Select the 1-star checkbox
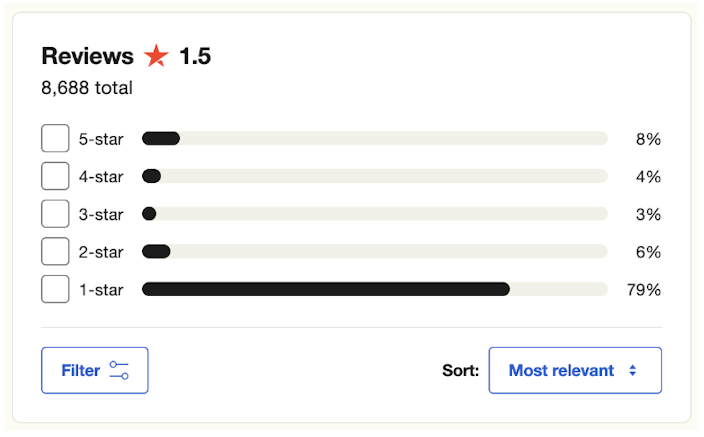The width and height of the screenshot is (704, 437). 55,289
